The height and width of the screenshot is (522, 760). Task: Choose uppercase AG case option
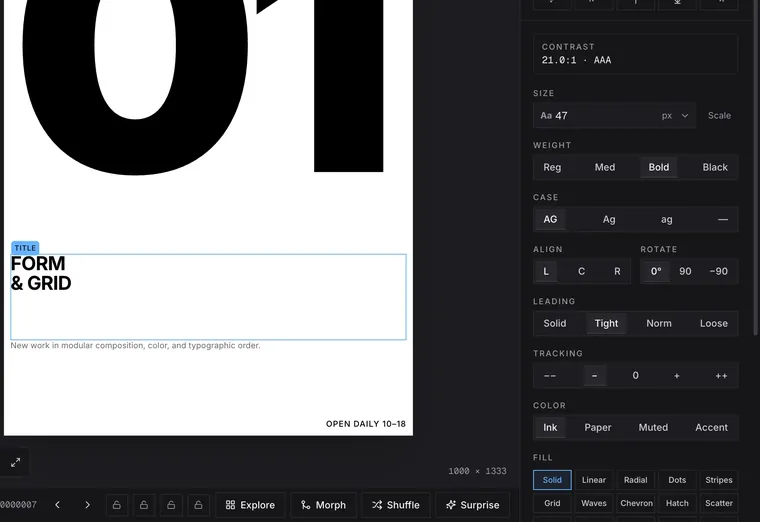click(550, 219)
